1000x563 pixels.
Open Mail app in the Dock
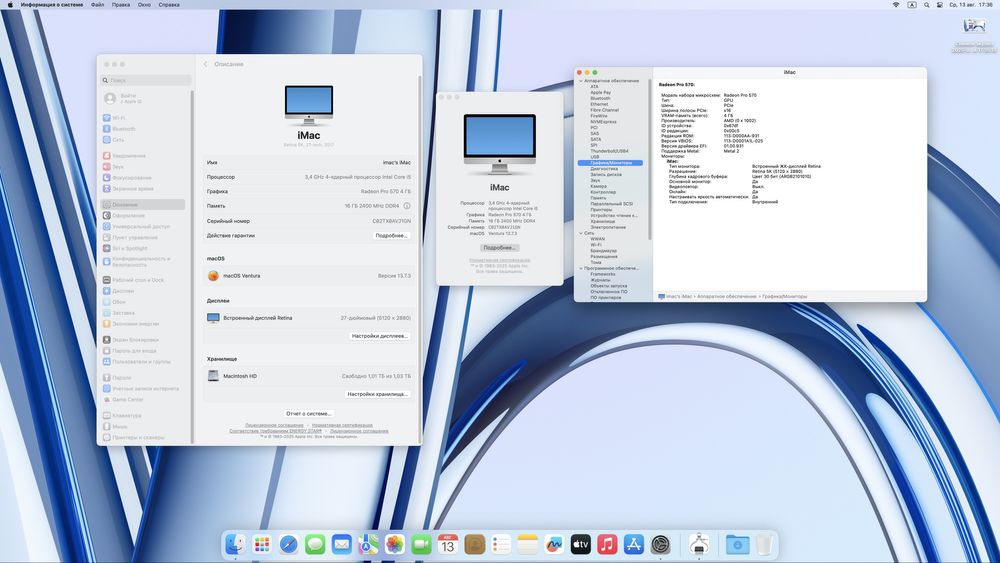click(342, 545)
